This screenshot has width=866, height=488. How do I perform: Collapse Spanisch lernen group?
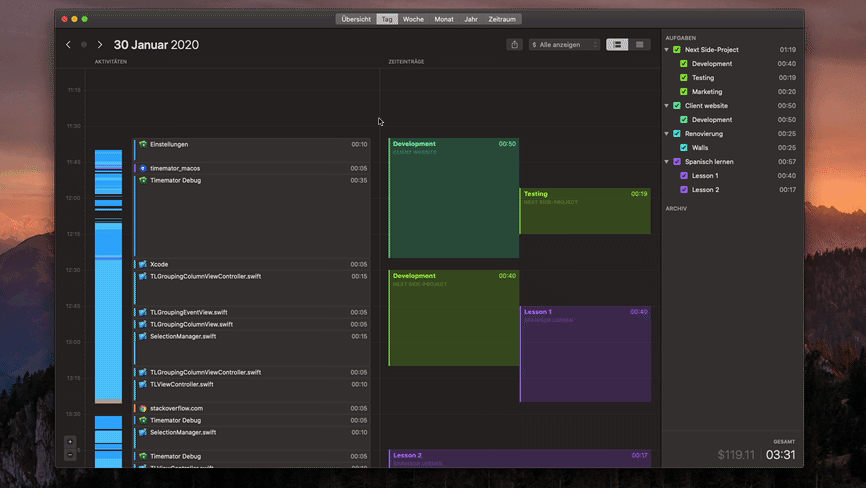(667, 162)
